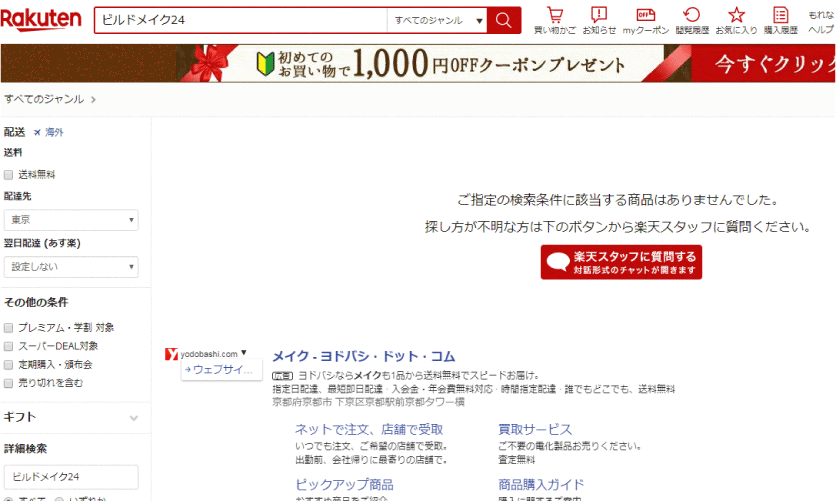Expand the ギフト section chevron

click(x=134, y=418)
